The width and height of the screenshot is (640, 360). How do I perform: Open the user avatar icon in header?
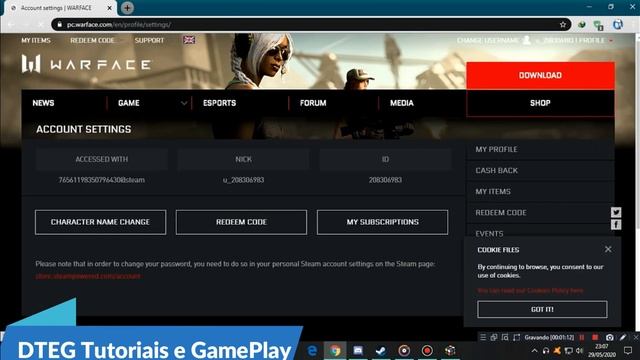point(527,40)
